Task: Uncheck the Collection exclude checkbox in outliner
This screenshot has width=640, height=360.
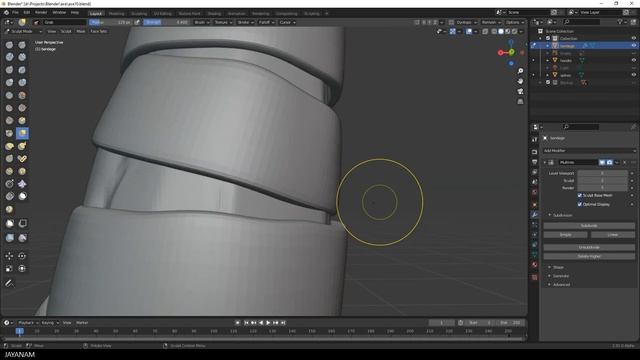Action: pos(548,38)
